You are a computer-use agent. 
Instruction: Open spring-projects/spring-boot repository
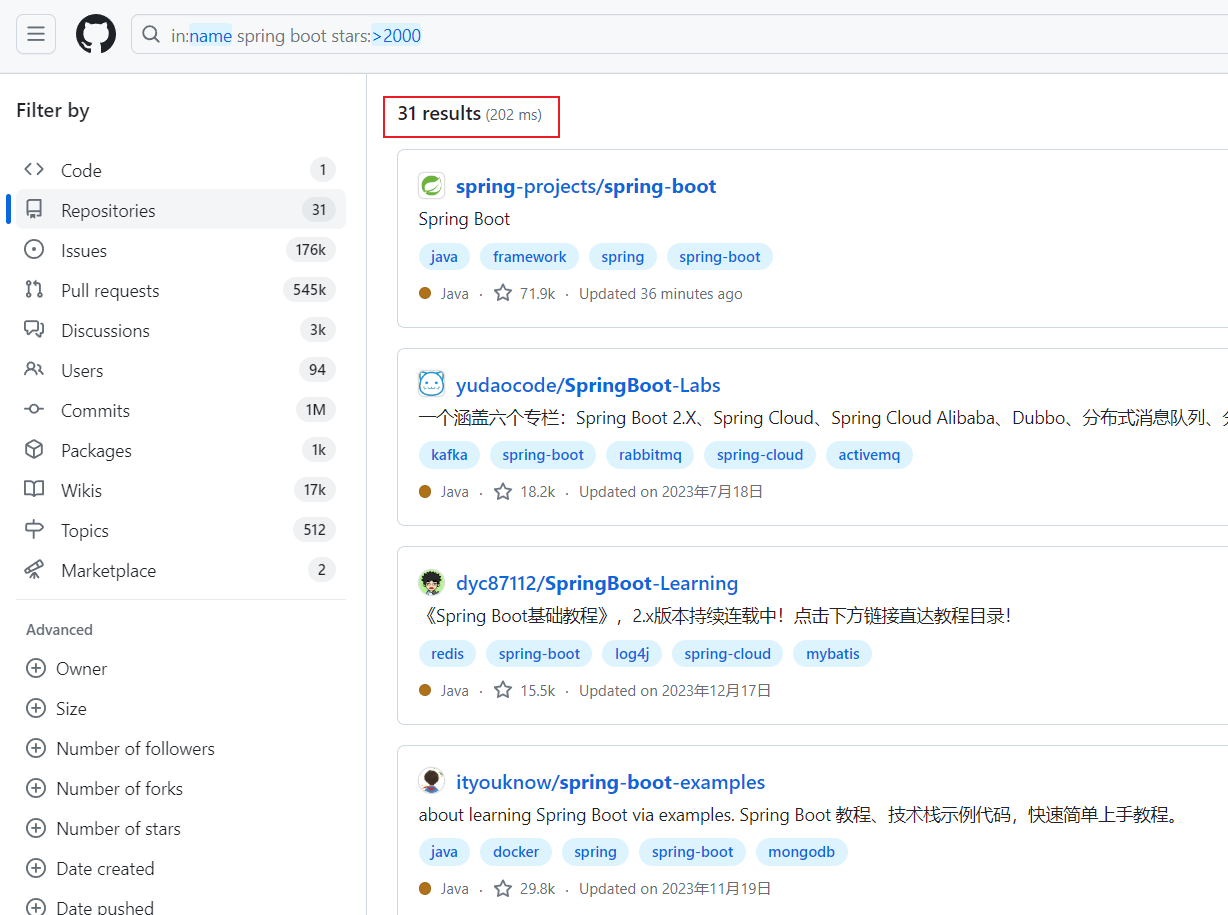point(586,186)
